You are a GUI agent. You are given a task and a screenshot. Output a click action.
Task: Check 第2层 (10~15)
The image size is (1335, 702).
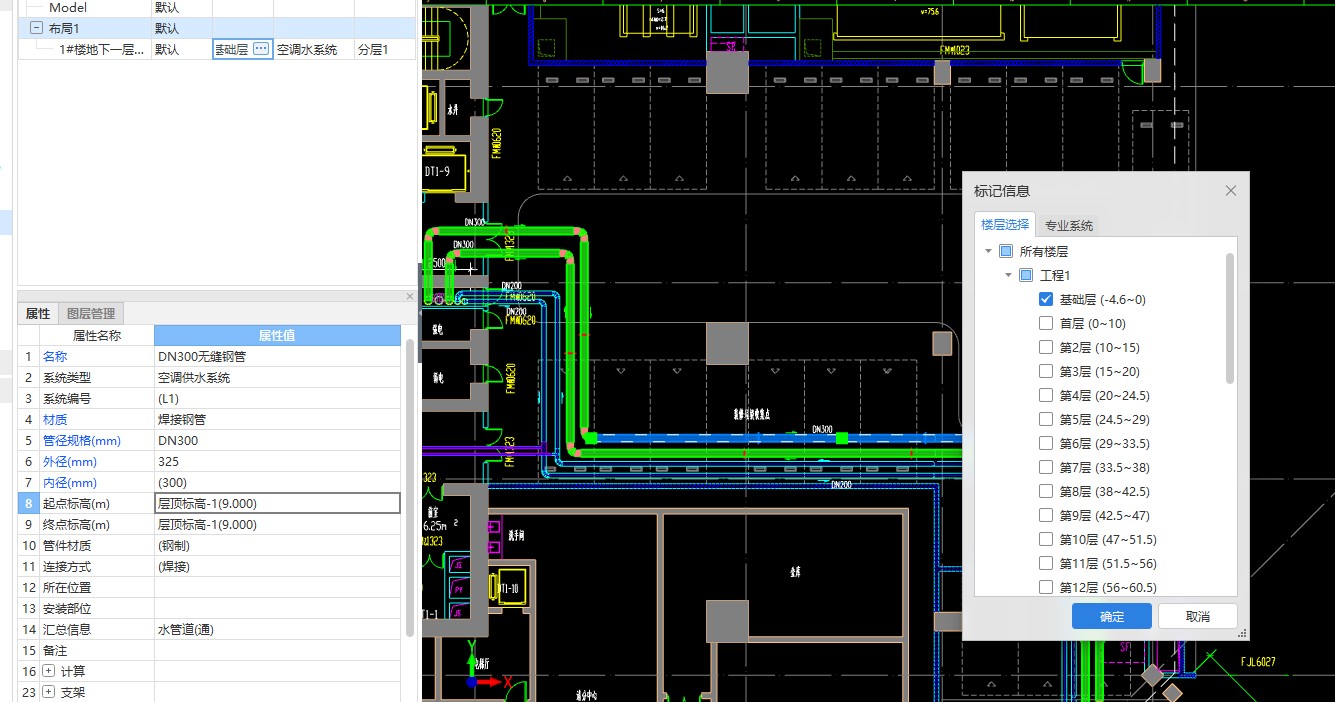(x=1046, y=348)
